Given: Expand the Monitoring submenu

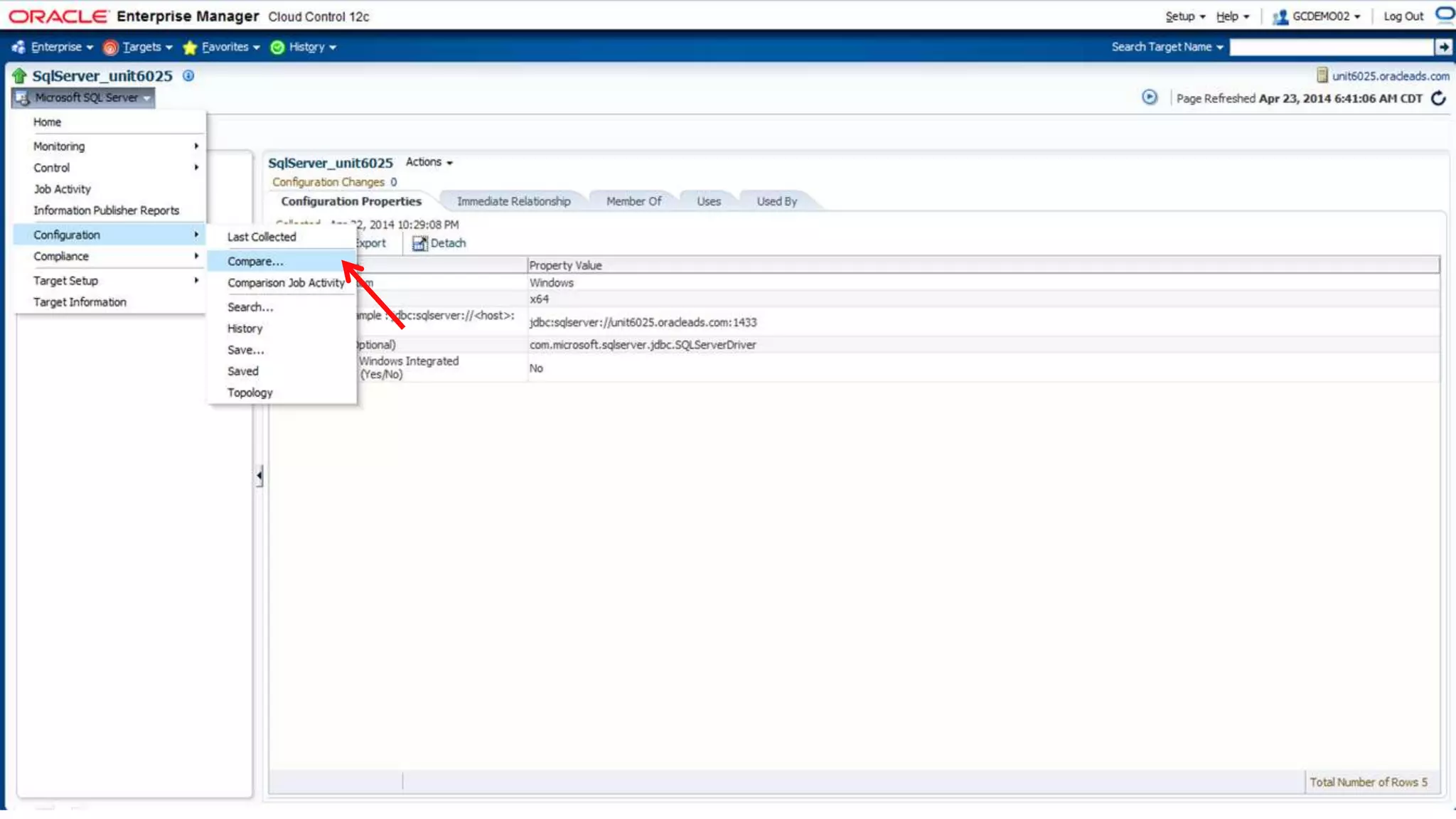Looking at the screenshot, I should (110, 146).
